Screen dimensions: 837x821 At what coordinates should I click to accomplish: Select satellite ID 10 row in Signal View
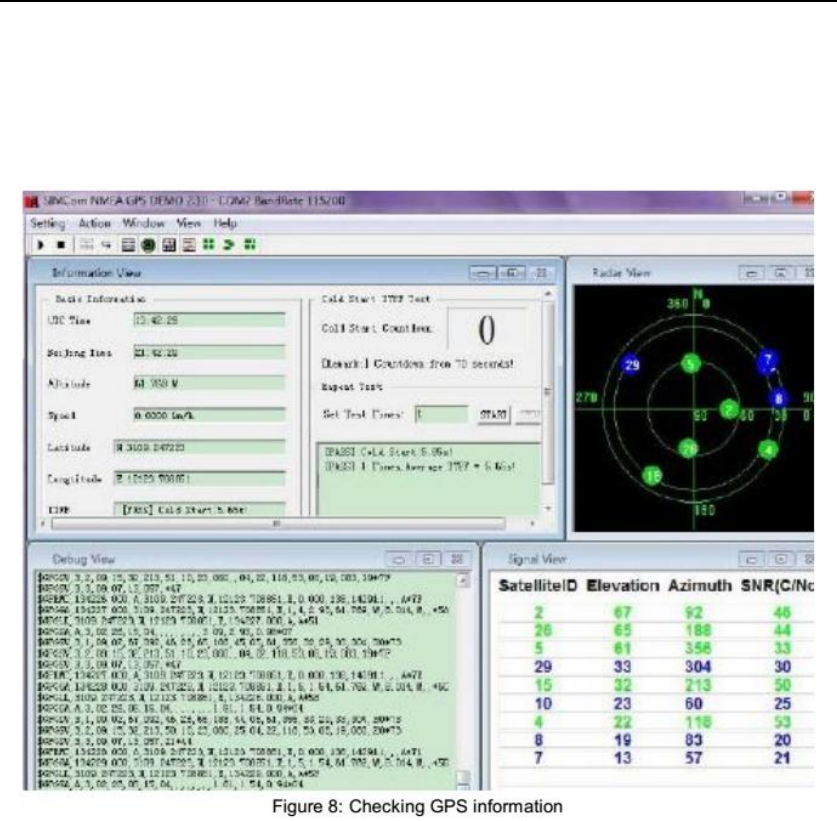click(656, 704)
